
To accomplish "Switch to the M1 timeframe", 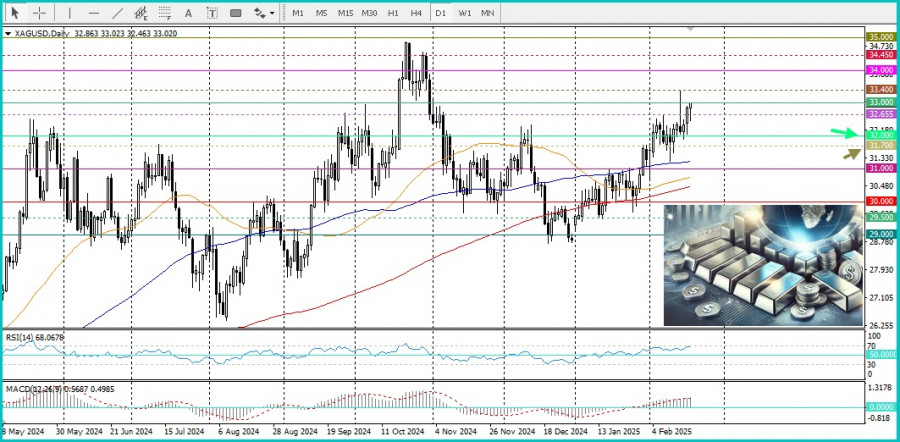I will pos(298,13).
